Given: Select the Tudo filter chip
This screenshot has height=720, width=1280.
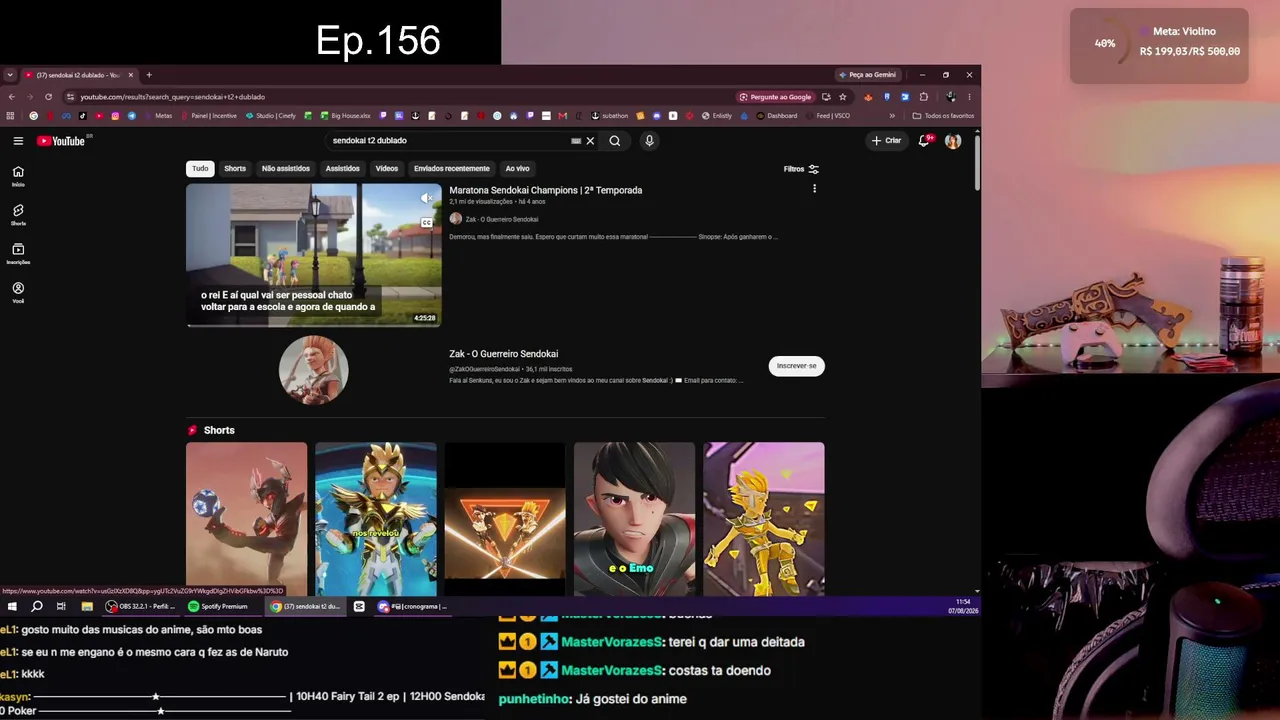Looking at the screenshot, I should (200, 169).
